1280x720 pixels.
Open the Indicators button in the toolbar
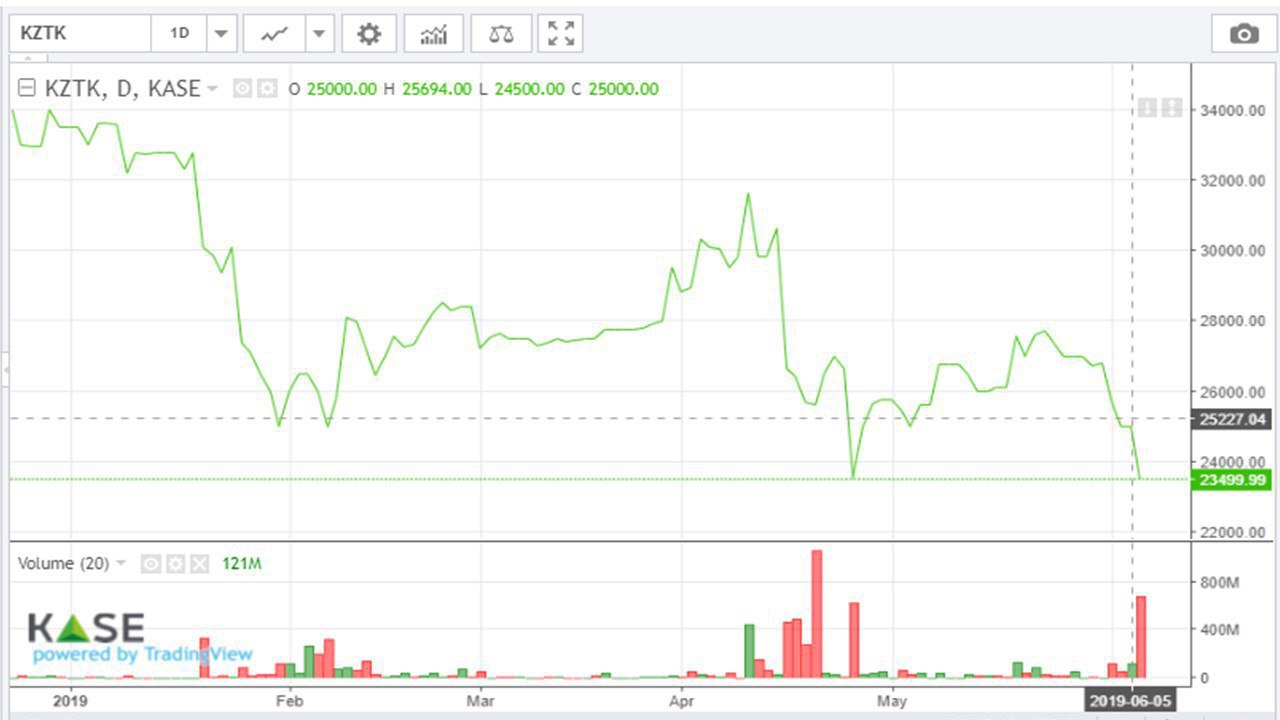[x=434, y=34]
